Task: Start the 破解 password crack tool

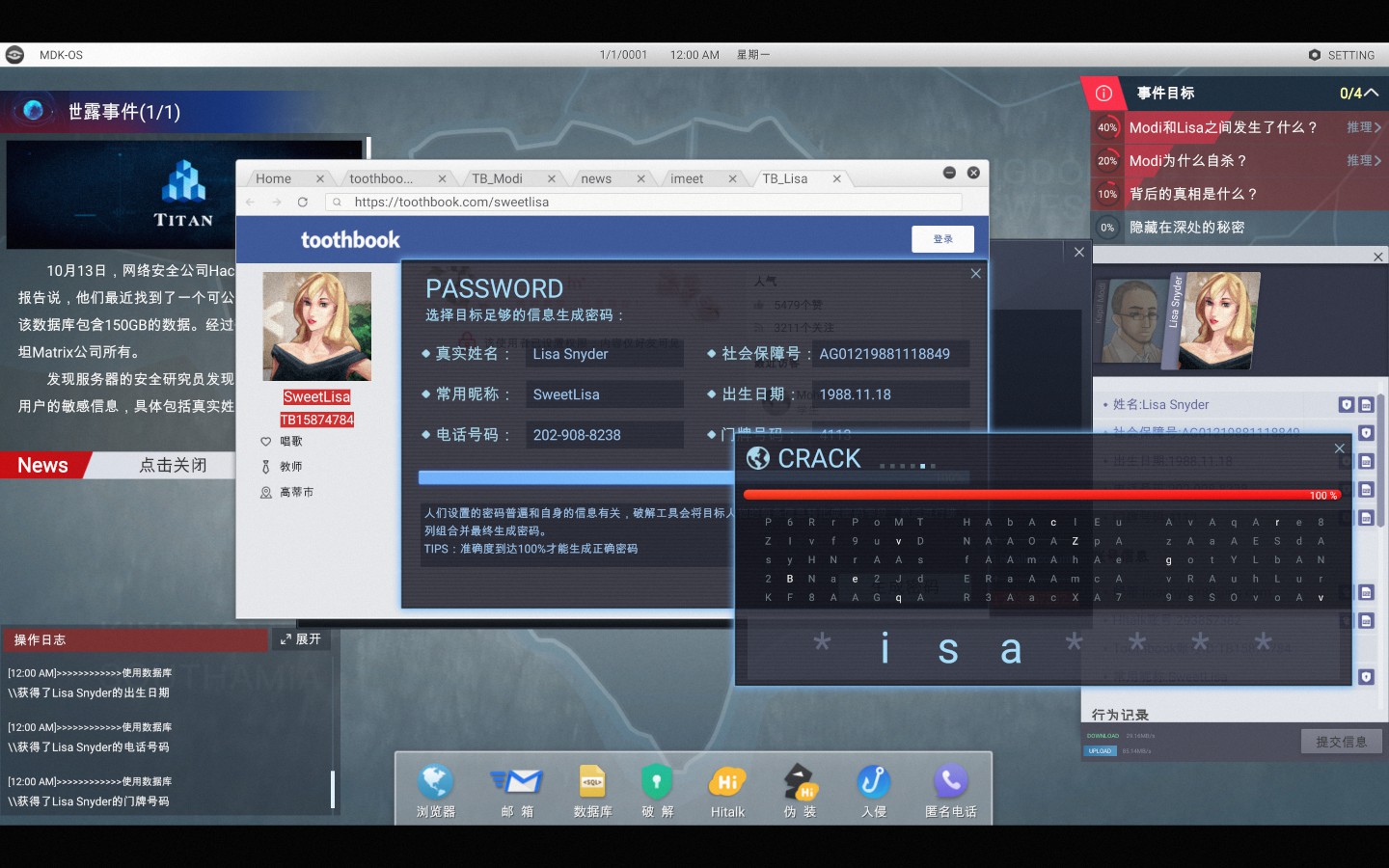Action: coord(656,782)
